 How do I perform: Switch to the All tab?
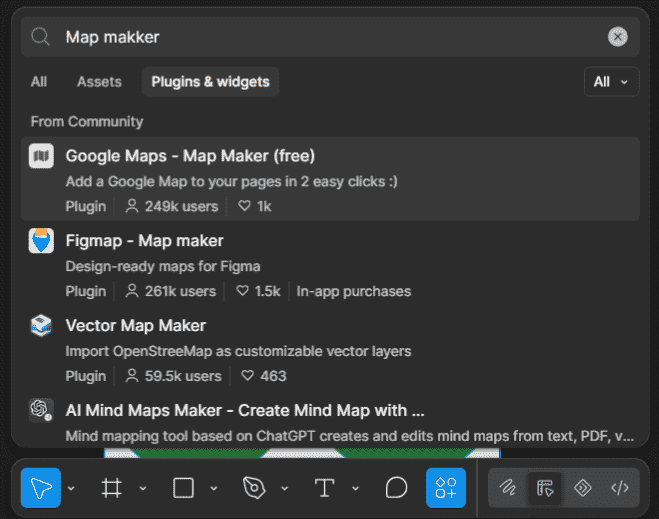(x=39, y=82)
